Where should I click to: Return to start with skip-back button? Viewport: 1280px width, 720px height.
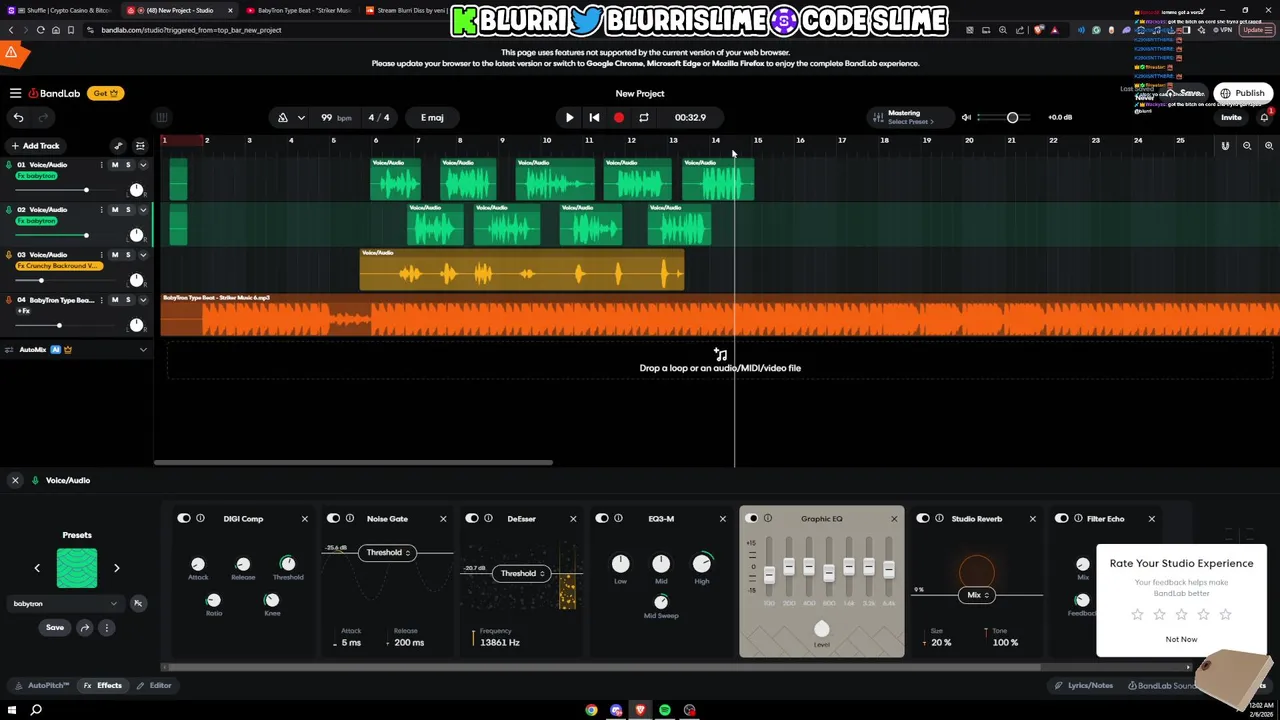[x=594, y=118]
